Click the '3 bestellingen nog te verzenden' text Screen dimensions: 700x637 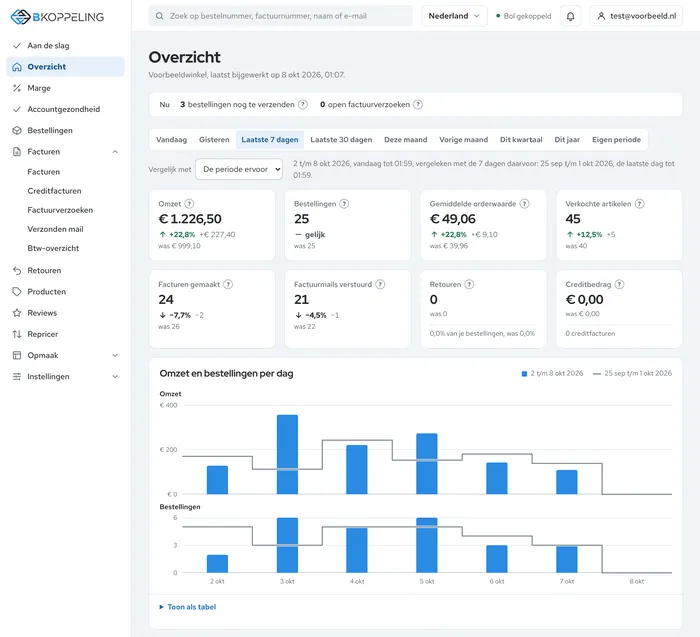tap(238, 104)
